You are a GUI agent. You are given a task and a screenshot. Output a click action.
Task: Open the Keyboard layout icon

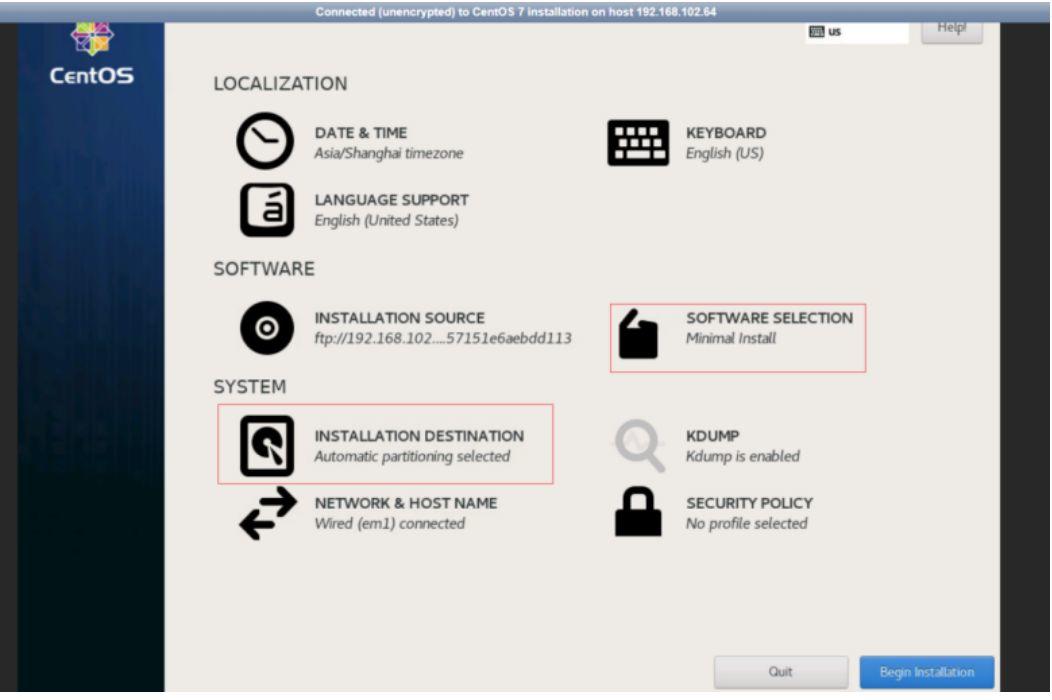click(x=638, y=143)
